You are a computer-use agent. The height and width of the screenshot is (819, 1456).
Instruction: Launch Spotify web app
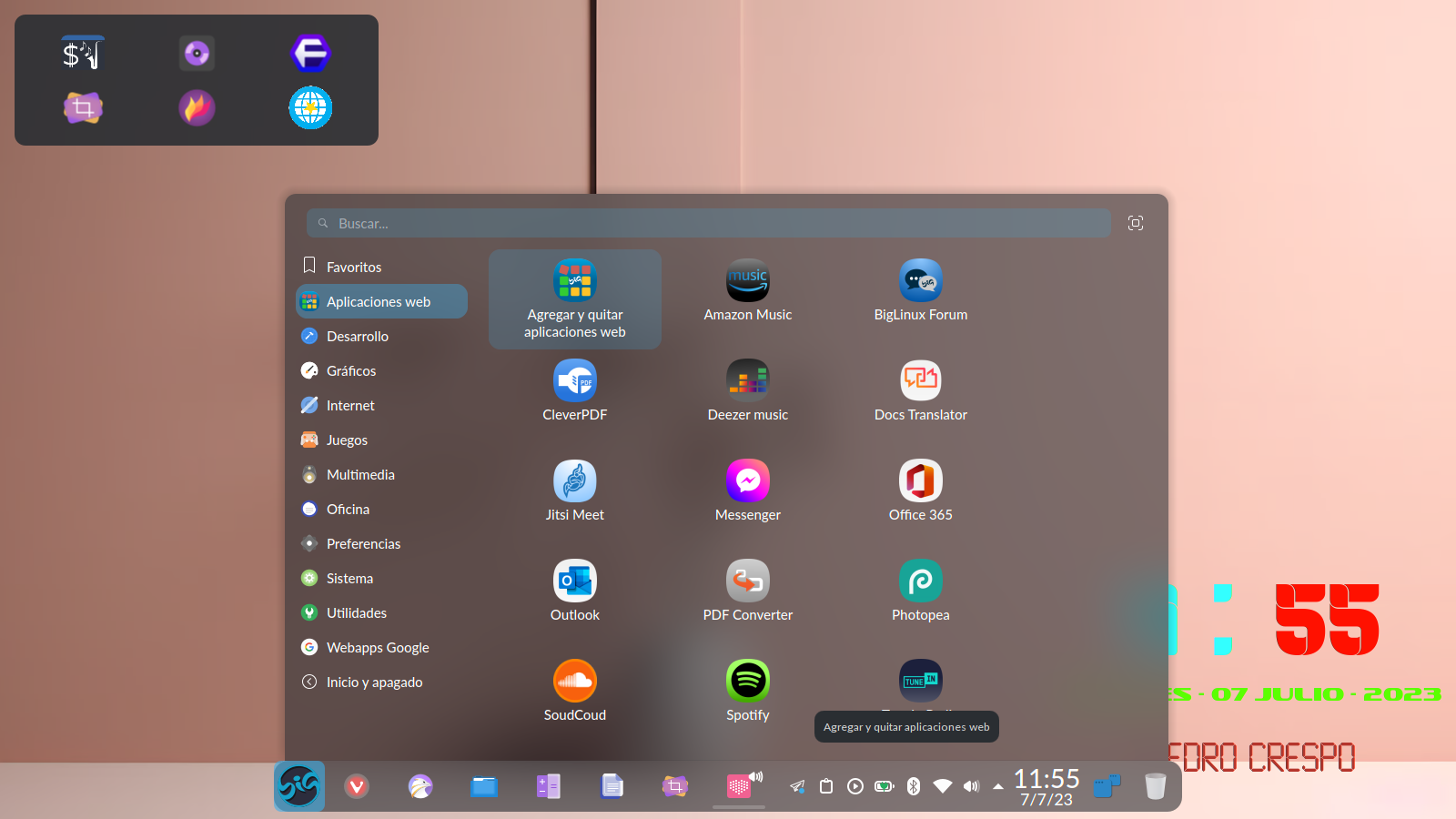(748, 692)
